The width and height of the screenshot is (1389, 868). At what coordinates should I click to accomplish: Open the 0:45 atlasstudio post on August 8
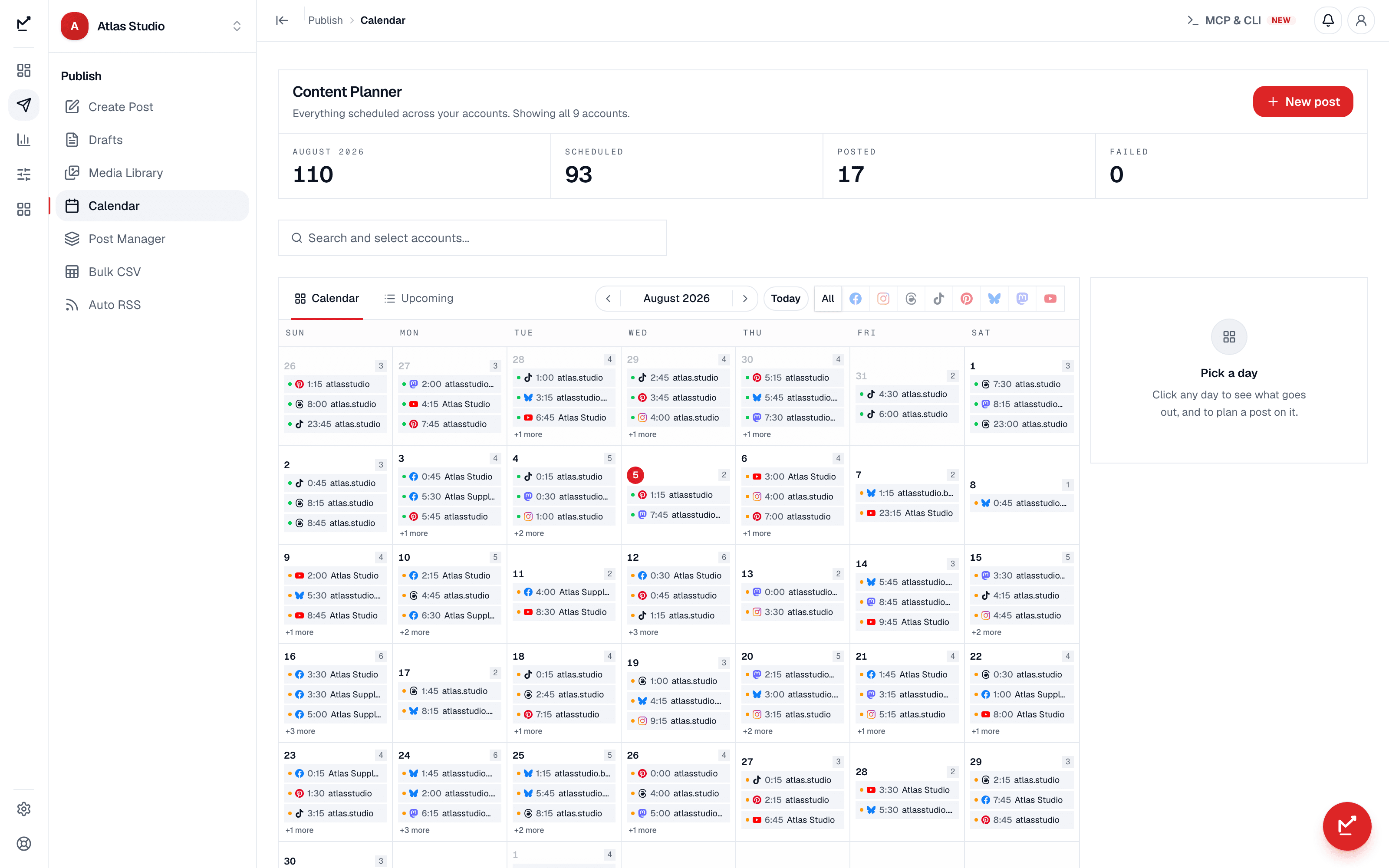click(x=1022, y=503)
